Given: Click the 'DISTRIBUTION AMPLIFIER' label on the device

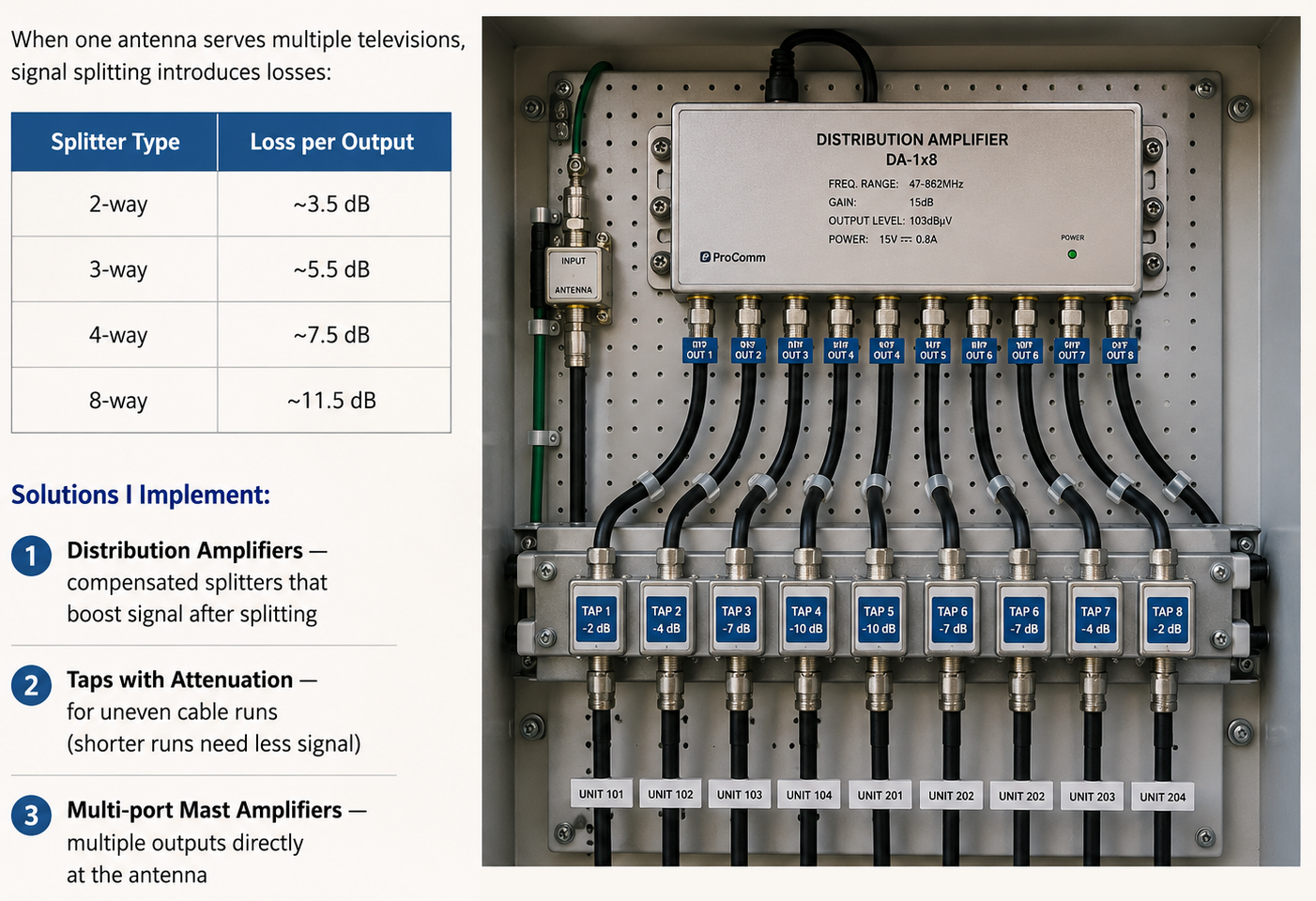Looking at the screenshot, I should coord(912,139).
